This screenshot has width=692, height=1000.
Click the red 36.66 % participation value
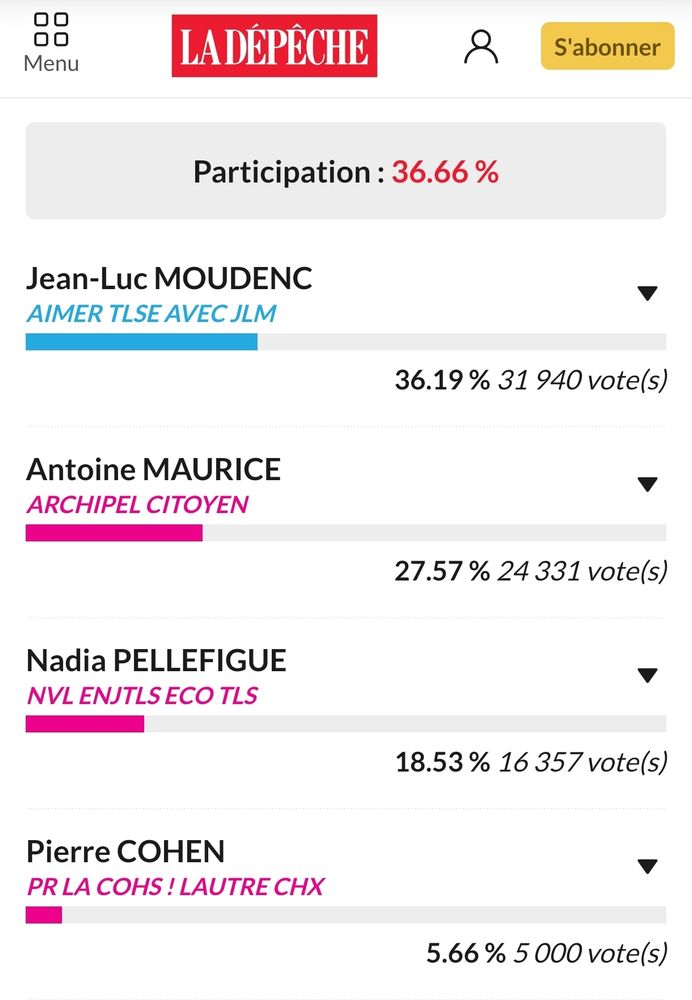click(445, 171)
